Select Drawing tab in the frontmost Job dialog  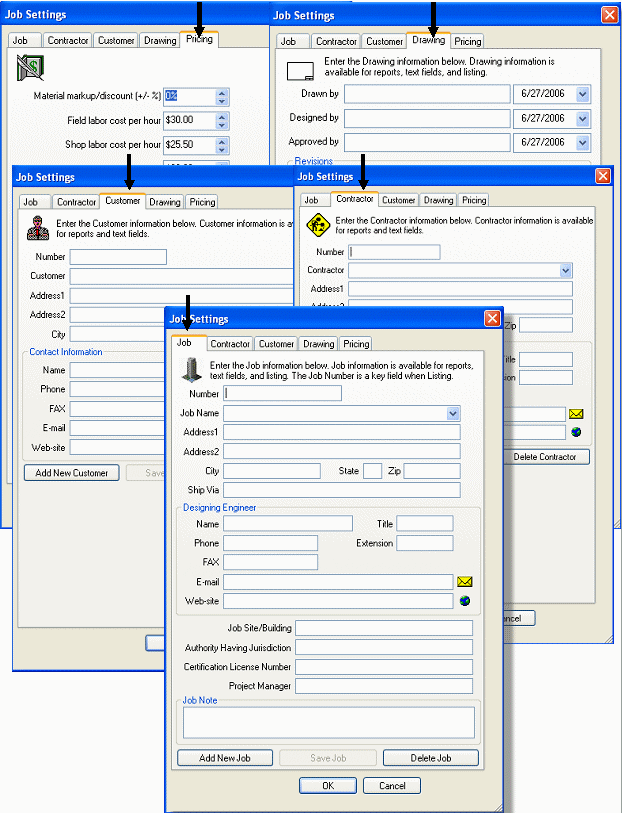(x=319, y=344)
